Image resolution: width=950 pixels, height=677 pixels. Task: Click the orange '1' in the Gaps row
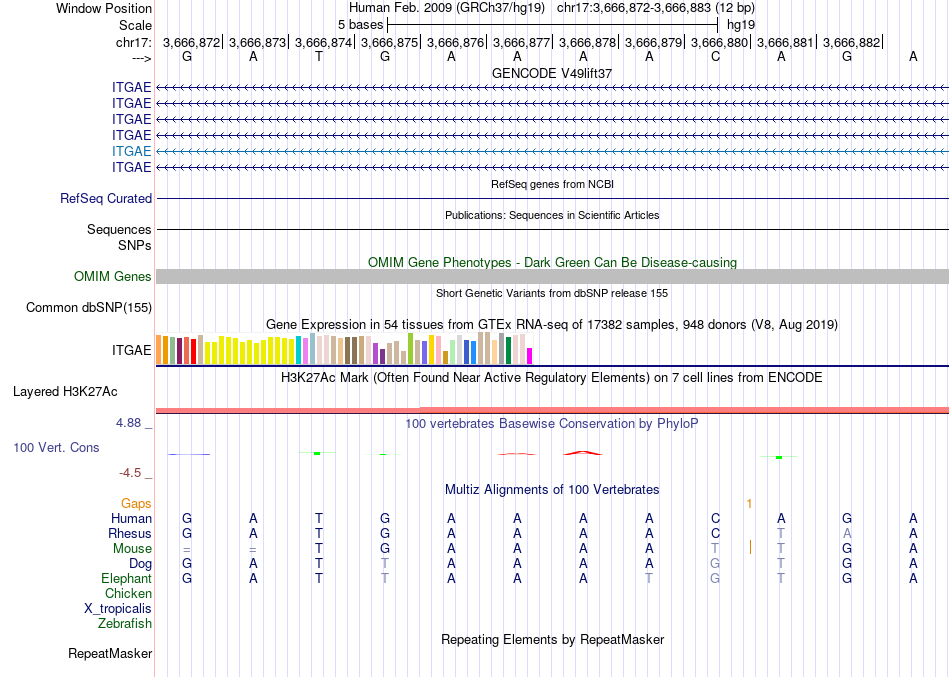pos(749,504)
